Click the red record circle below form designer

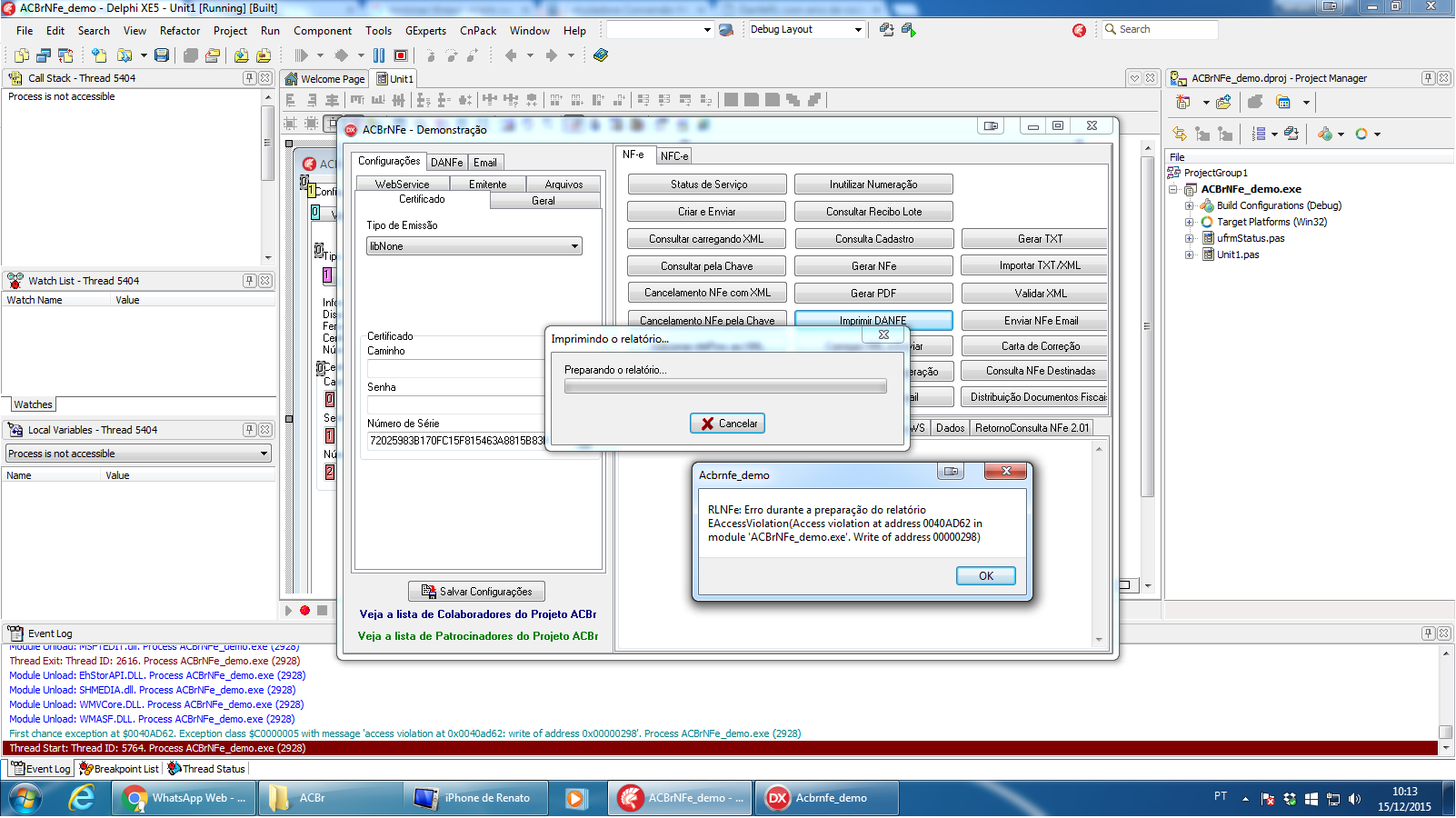pos(305,611)
